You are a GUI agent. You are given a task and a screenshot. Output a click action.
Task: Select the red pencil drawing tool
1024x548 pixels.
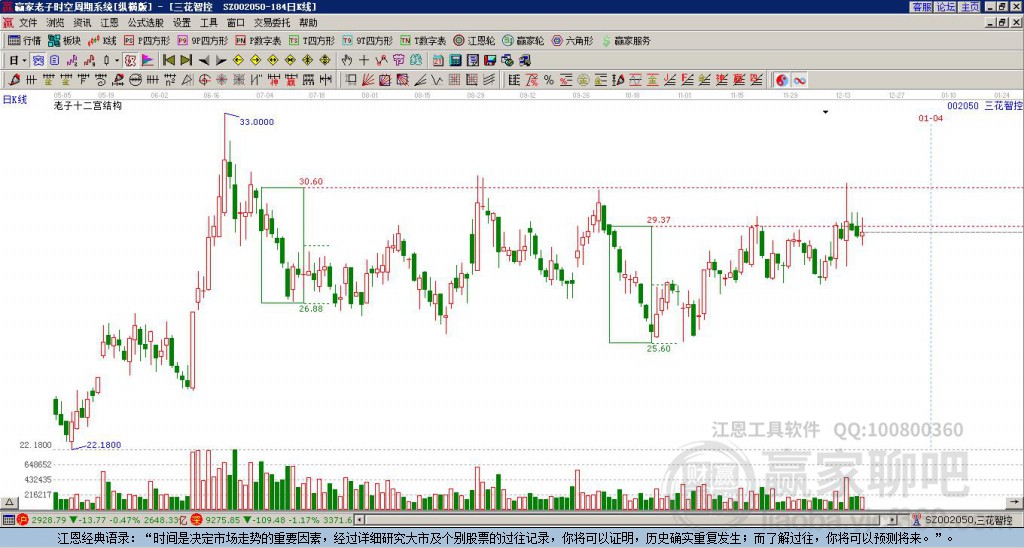(14, 80)
